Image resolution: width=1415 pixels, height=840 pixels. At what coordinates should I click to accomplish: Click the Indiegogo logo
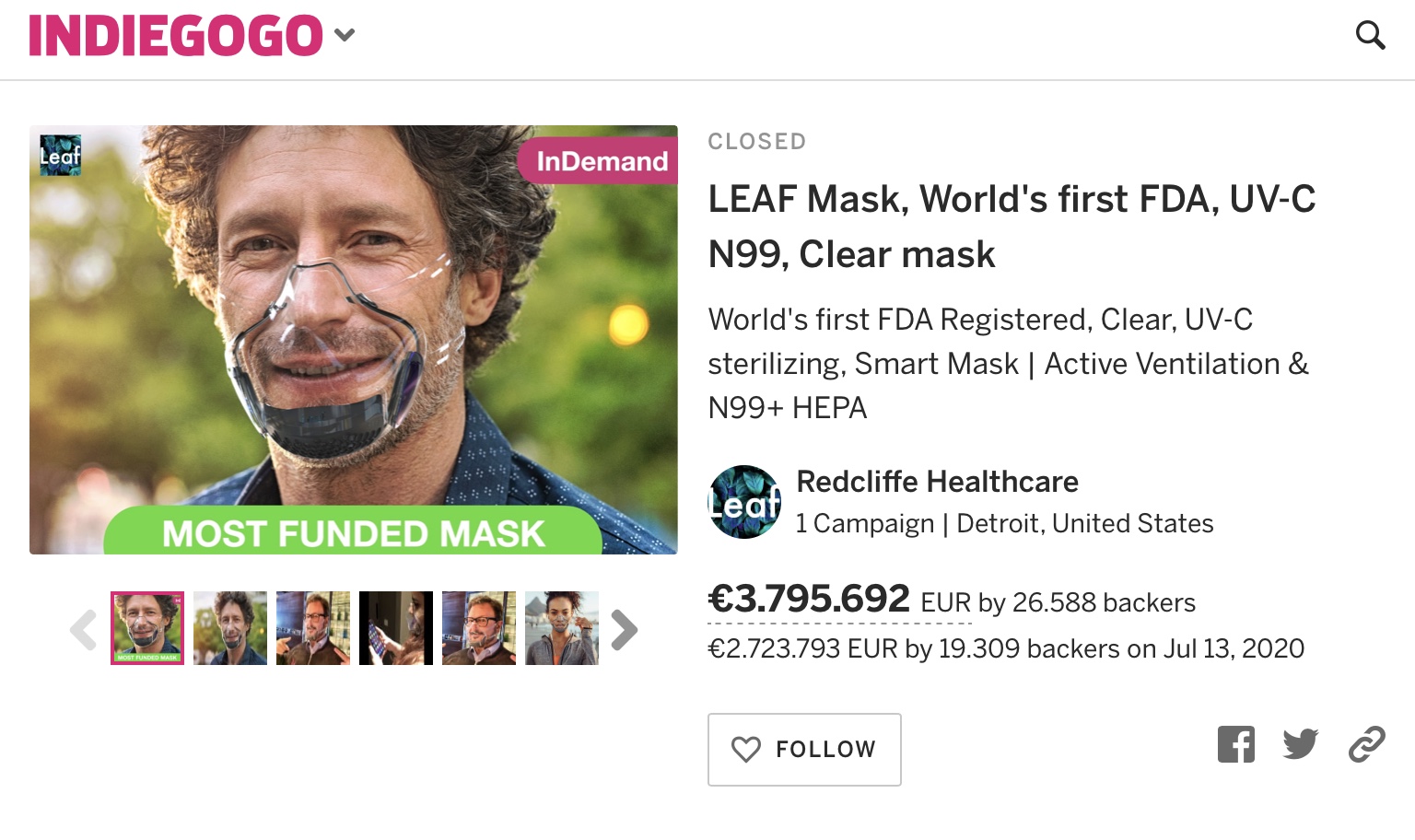click(x=176, y=36)
